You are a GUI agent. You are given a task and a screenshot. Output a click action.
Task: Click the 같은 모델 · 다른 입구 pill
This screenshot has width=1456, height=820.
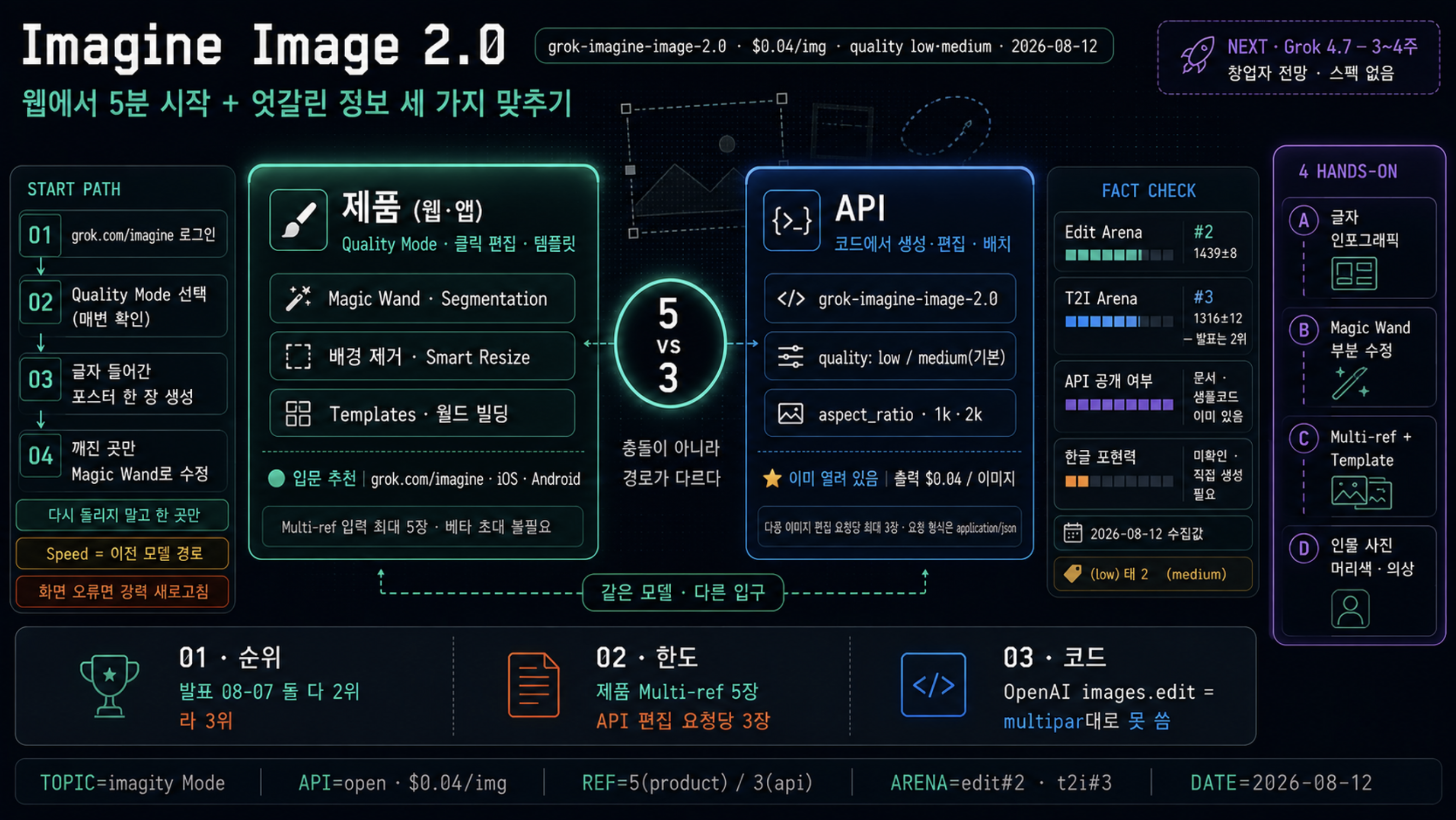[x=683, y=592]
